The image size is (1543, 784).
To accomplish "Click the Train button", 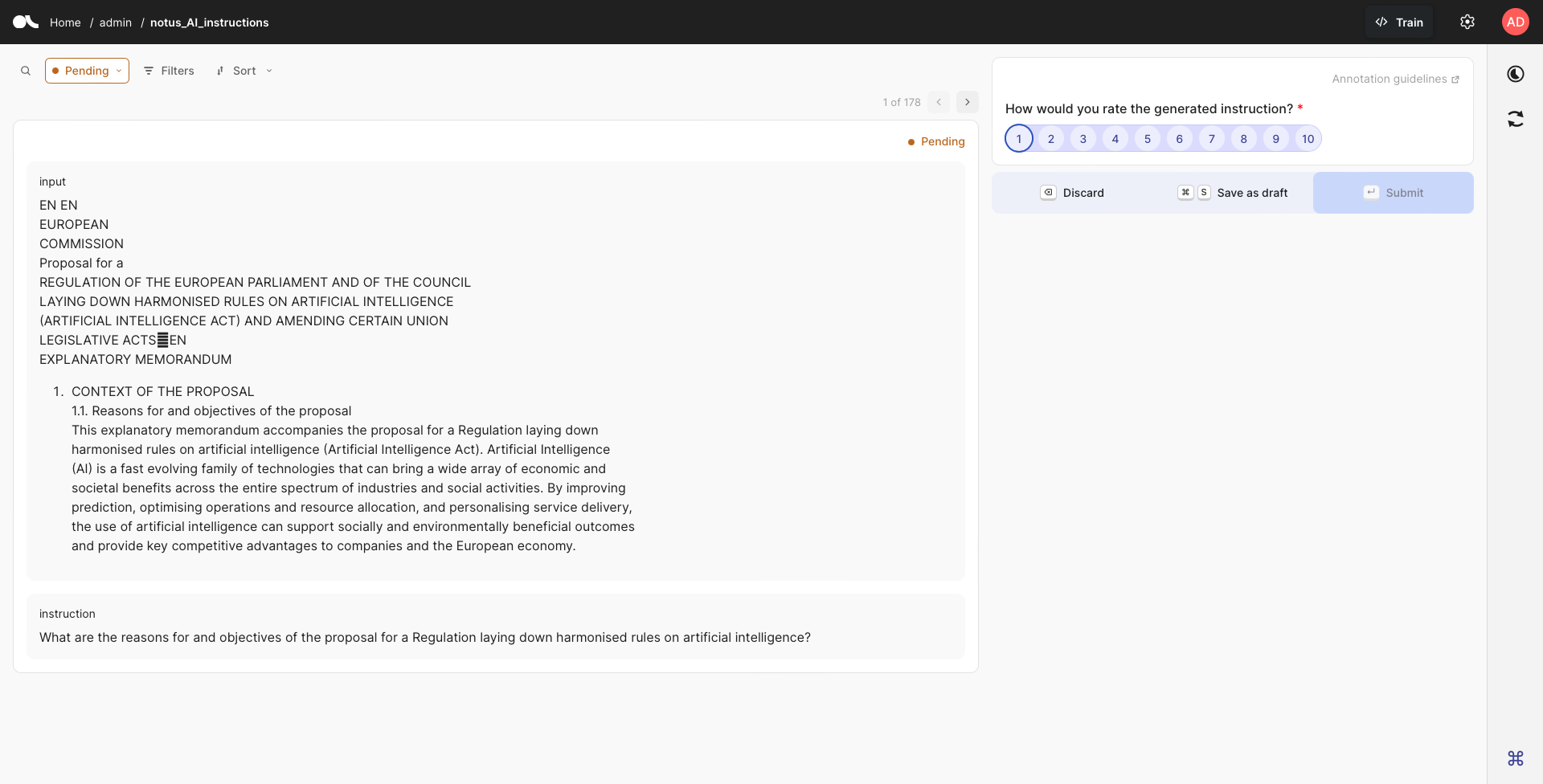I will tap(1398, 22).
